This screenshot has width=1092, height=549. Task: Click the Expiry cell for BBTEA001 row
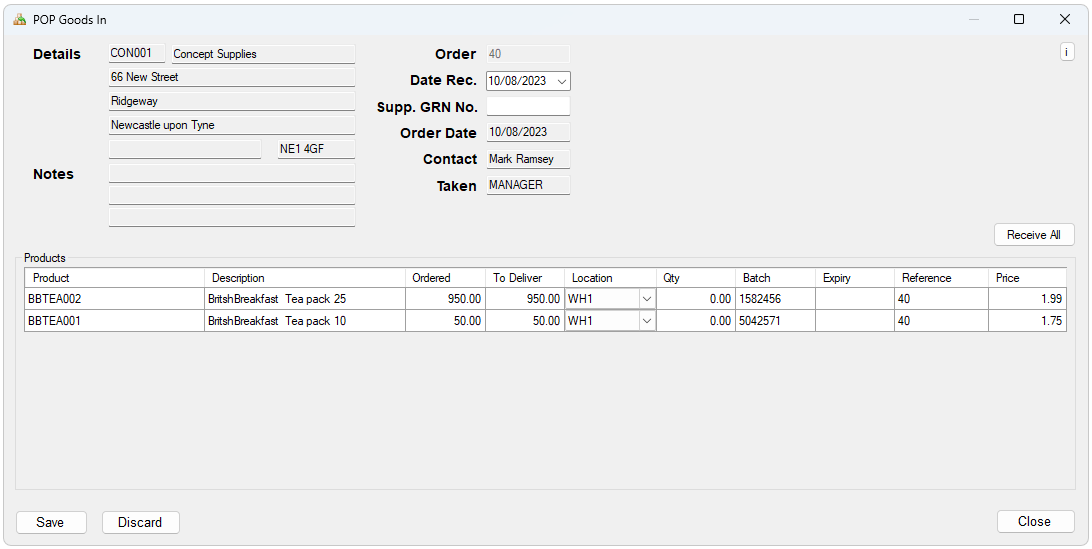854,321
